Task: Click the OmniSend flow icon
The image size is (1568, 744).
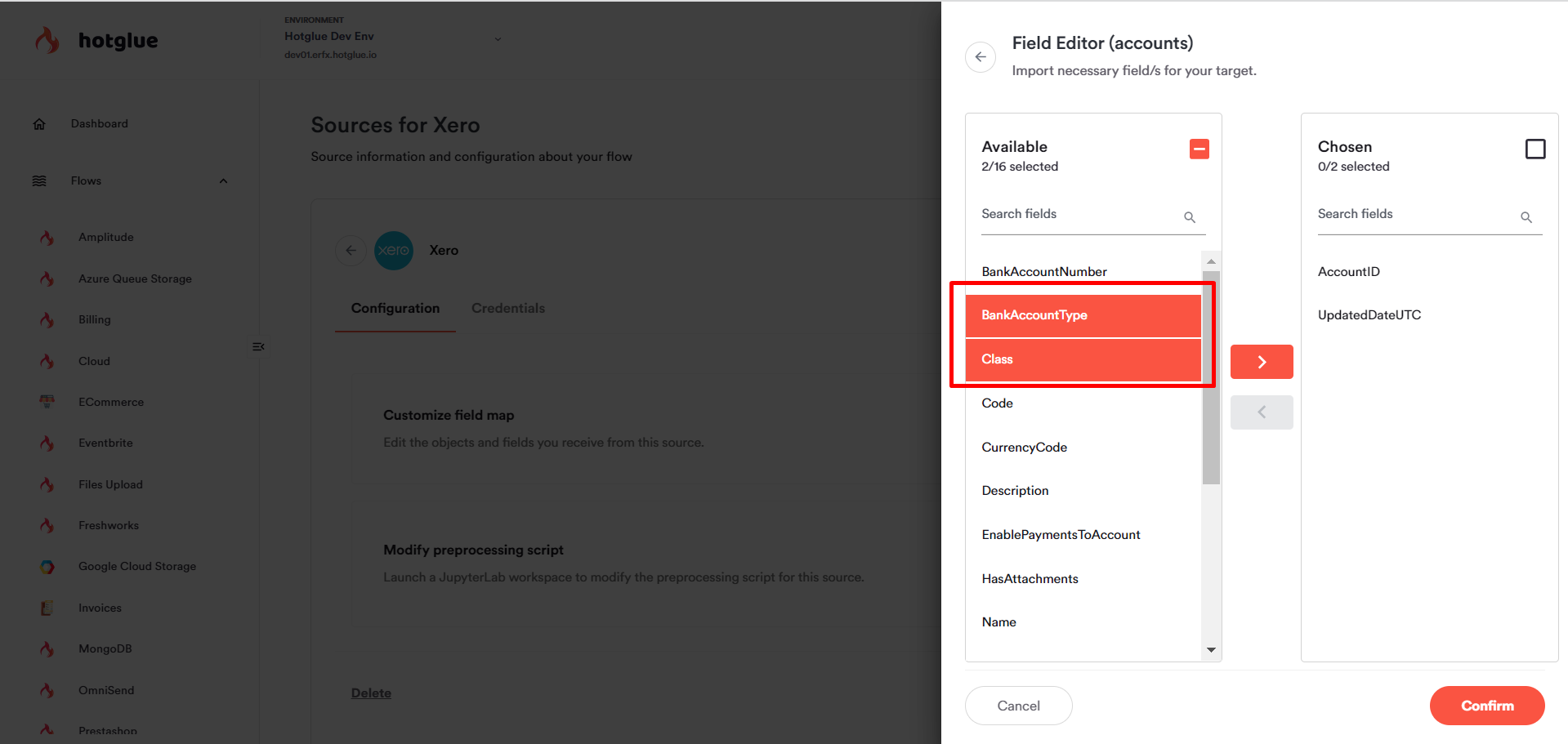Action: (x=47, y=691)
